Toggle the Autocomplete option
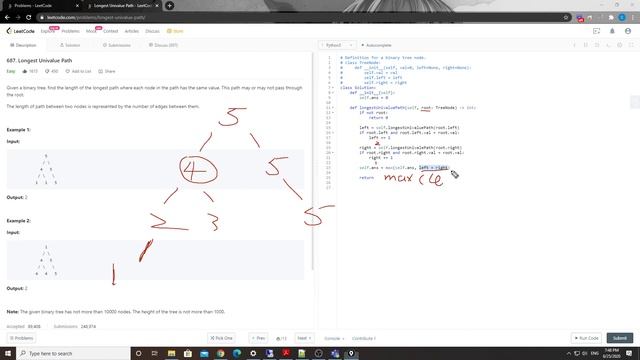Image resolution: width=640 pixels, height=360 pixels. point(376,45)
